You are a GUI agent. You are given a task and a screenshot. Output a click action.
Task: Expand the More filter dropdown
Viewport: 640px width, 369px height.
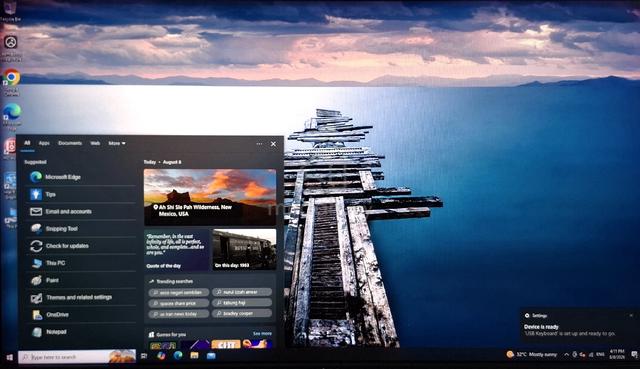pyautogui.click(x=117, y=143)
